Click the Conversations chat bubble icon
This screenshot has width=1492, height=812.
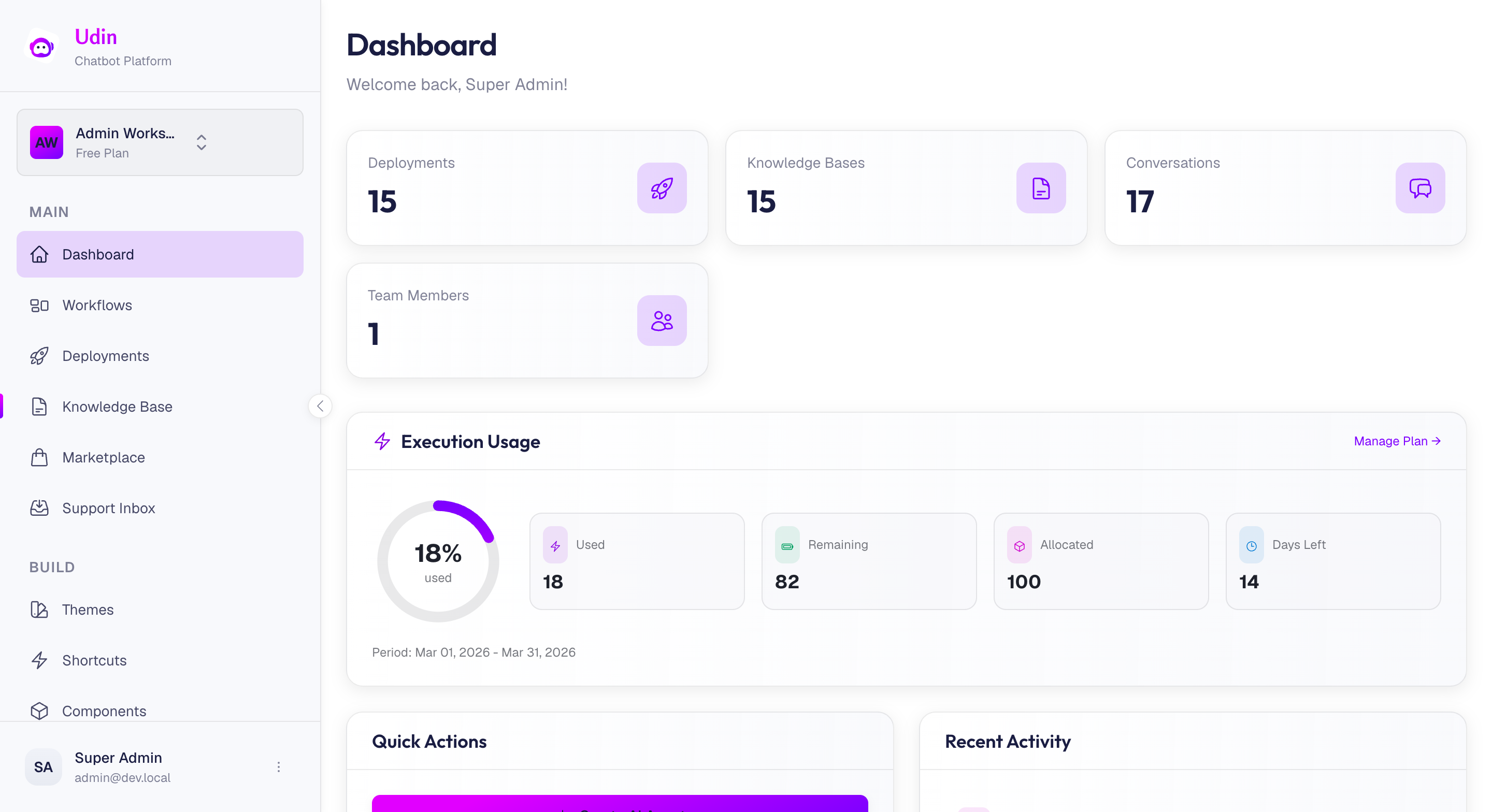click(1419, 187)
